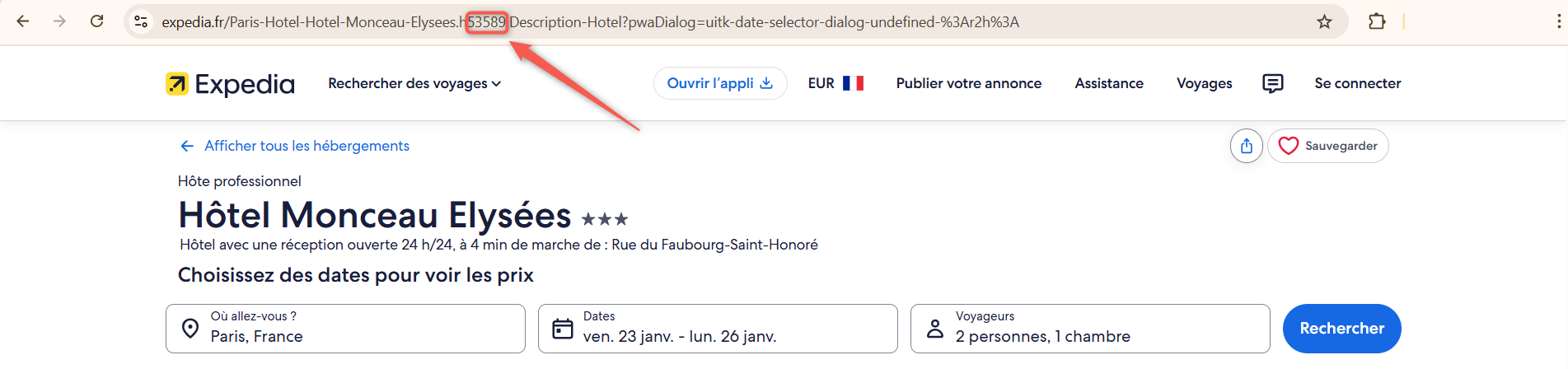Bookmark this page with star icon
The image size is (1568, 369).
click(x=1324, y=22)
